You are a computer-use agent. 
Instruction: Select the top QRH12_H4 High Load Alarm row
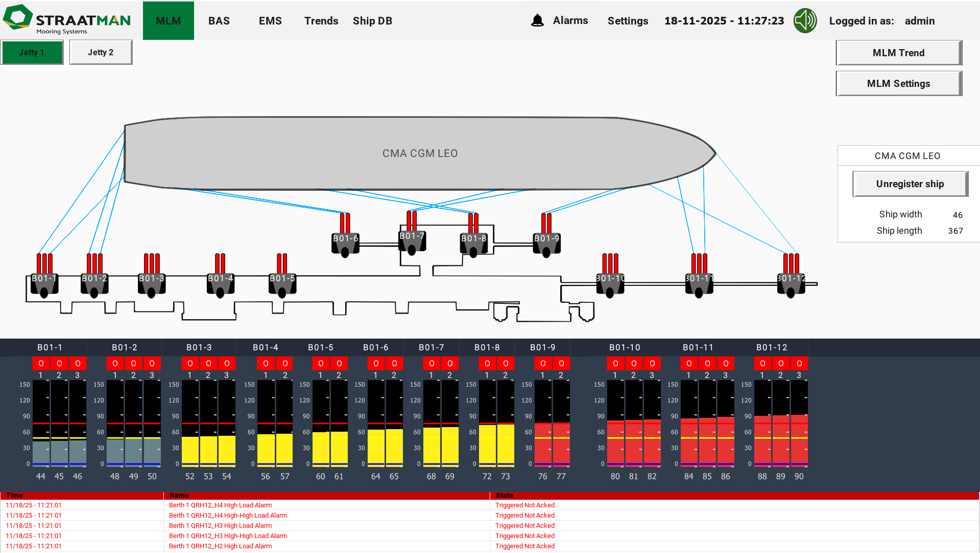click(x=220, y=505)
